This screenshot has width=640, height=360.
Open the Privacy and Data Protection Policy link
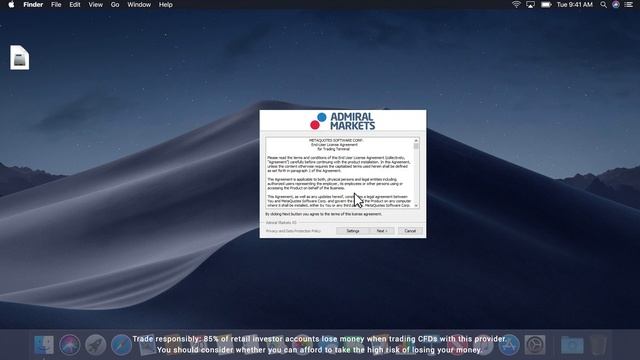click(293, 231)
